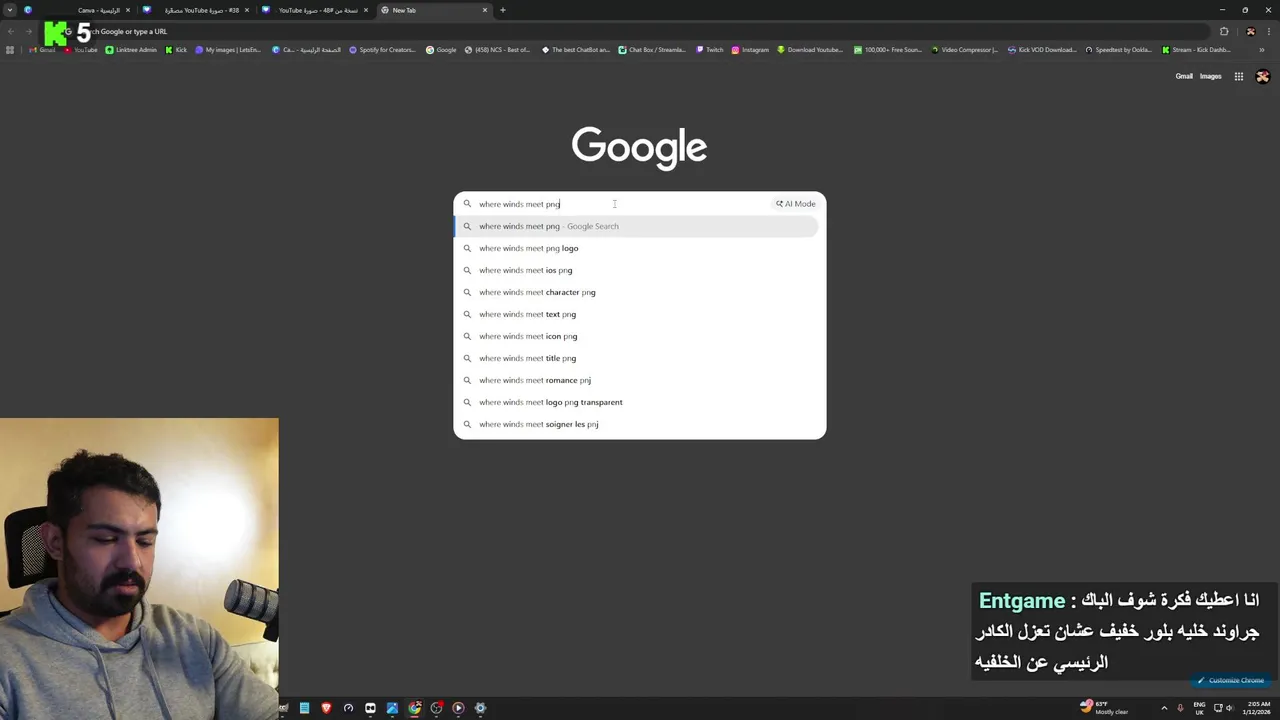Open the Speedtest by Ookla bookmark
The width and height of the screenshot is (1280, 720).
click(x=1119, y=50)
